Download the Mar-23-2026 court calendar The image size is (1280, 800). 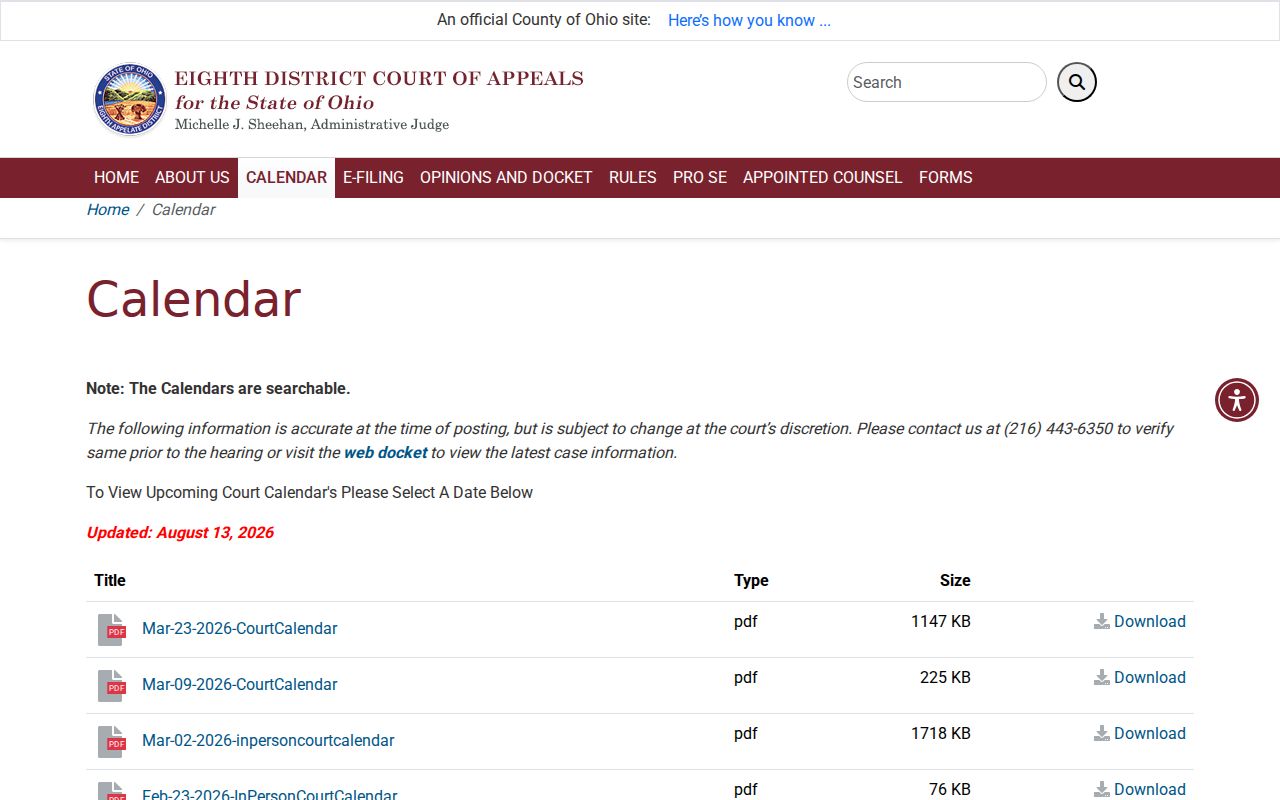point(1139,621)
